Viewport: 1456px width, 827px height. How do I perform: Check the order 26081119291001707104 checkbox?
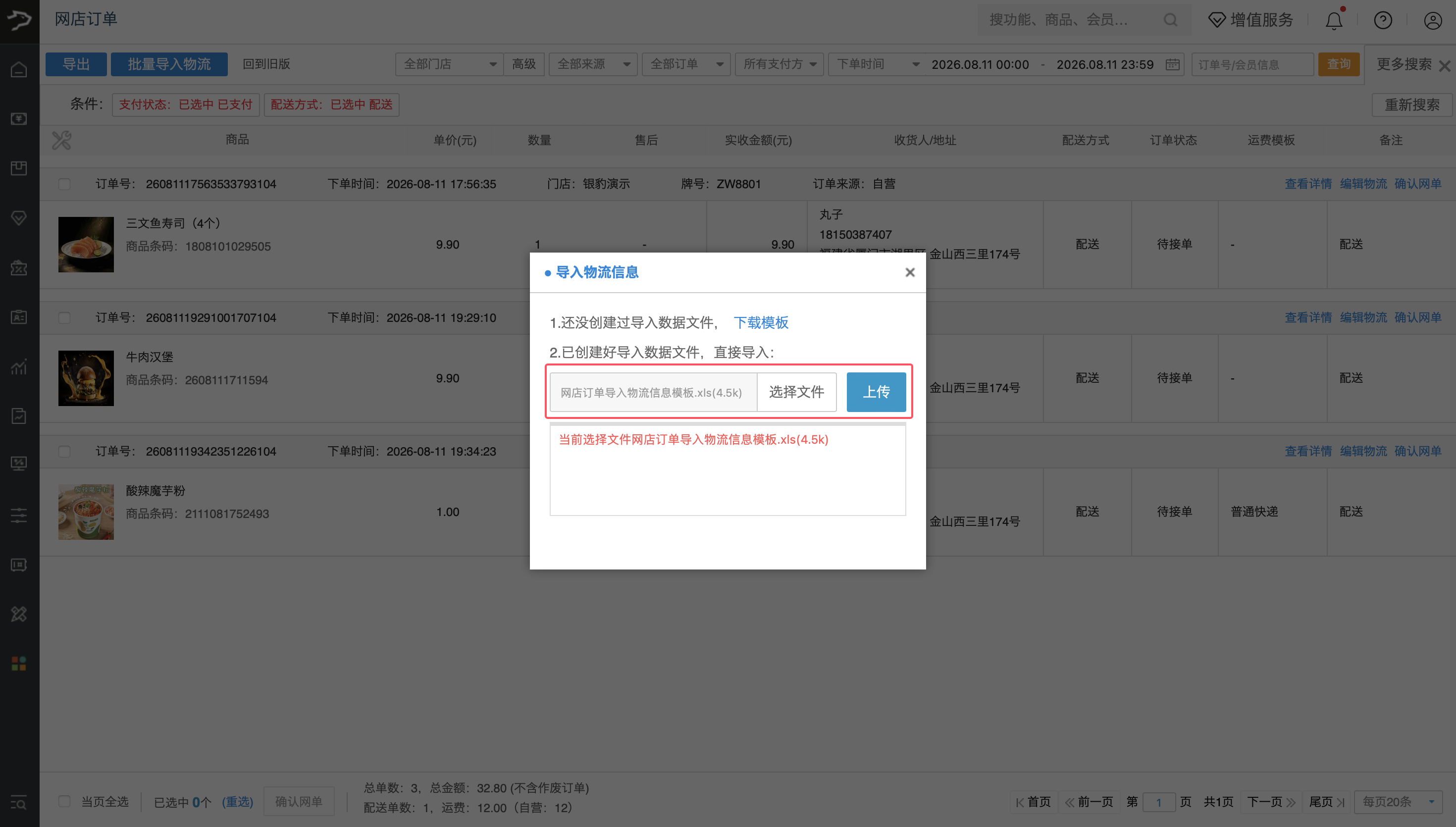click(x=64, y=317)
